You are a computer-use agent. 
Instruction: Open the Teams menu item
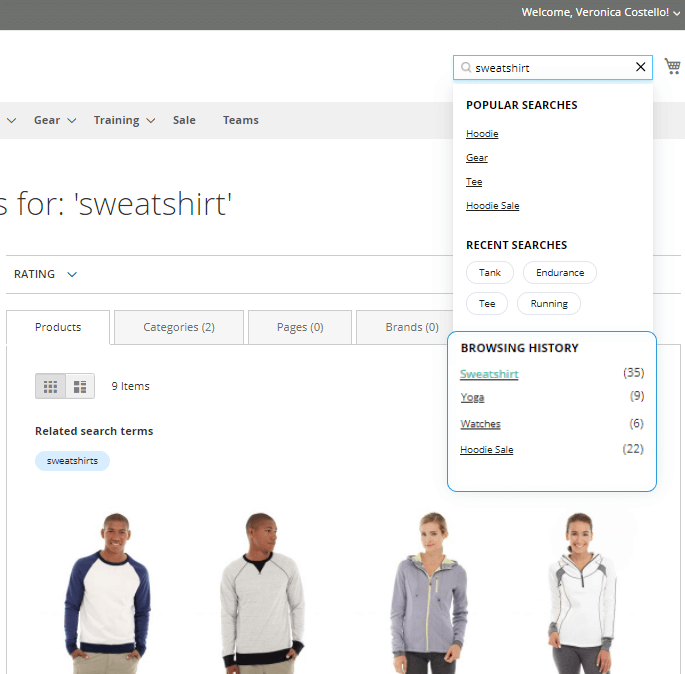[x=240, y=120]
